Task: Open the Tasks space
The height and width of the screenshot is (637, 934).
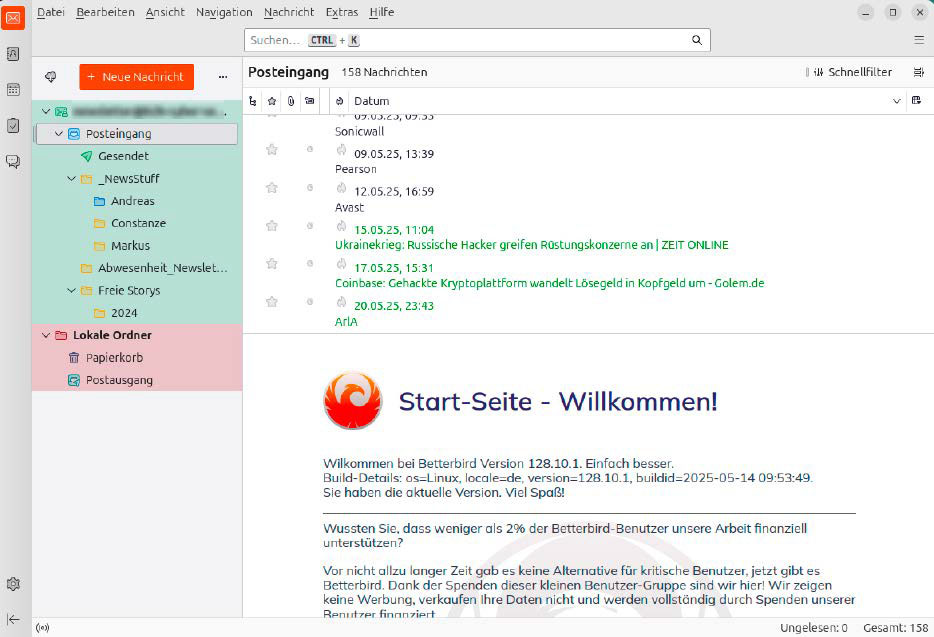Action: point(13,126)
